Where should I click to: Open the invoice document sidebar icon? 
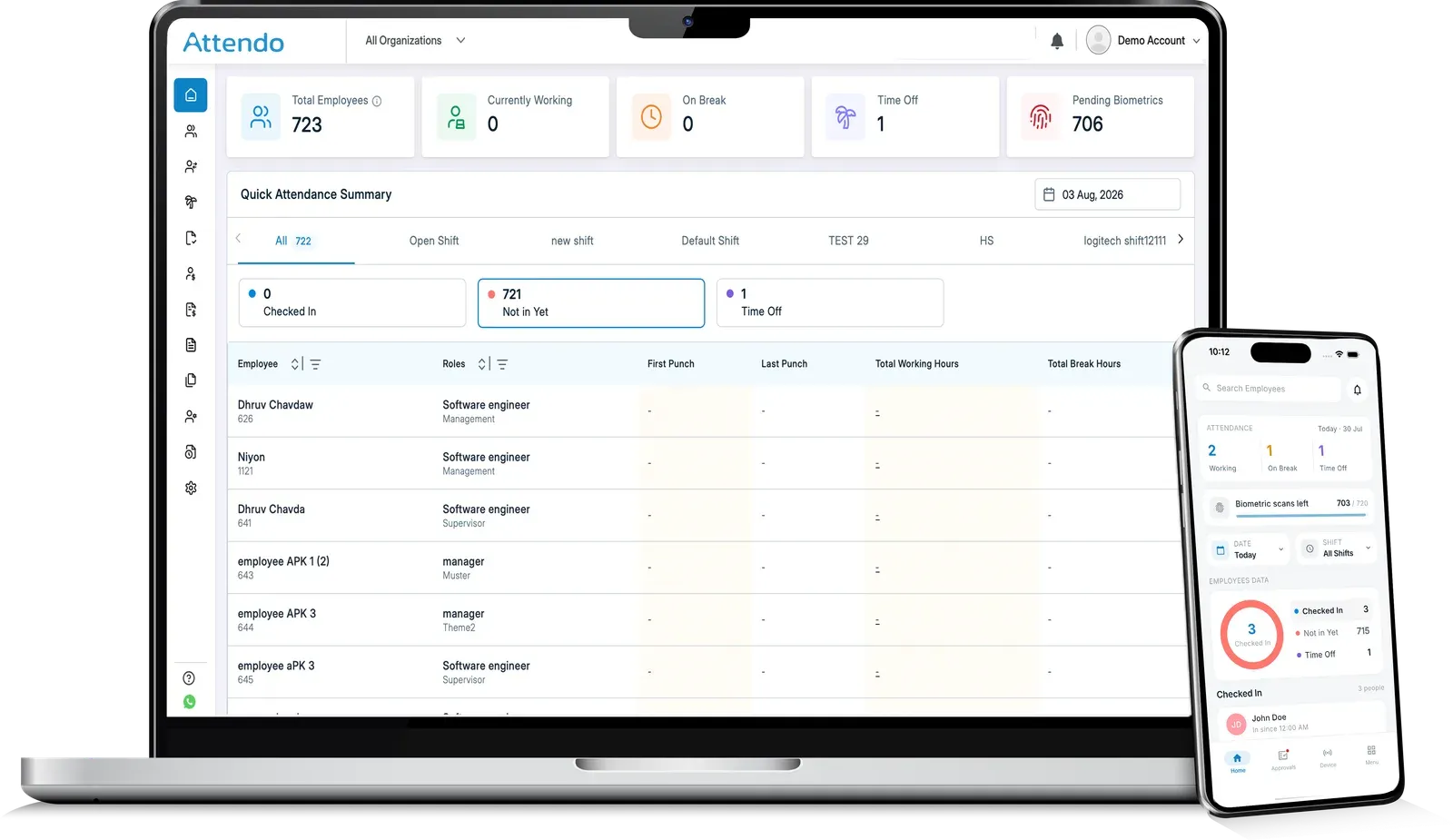(x=191, y=310)
